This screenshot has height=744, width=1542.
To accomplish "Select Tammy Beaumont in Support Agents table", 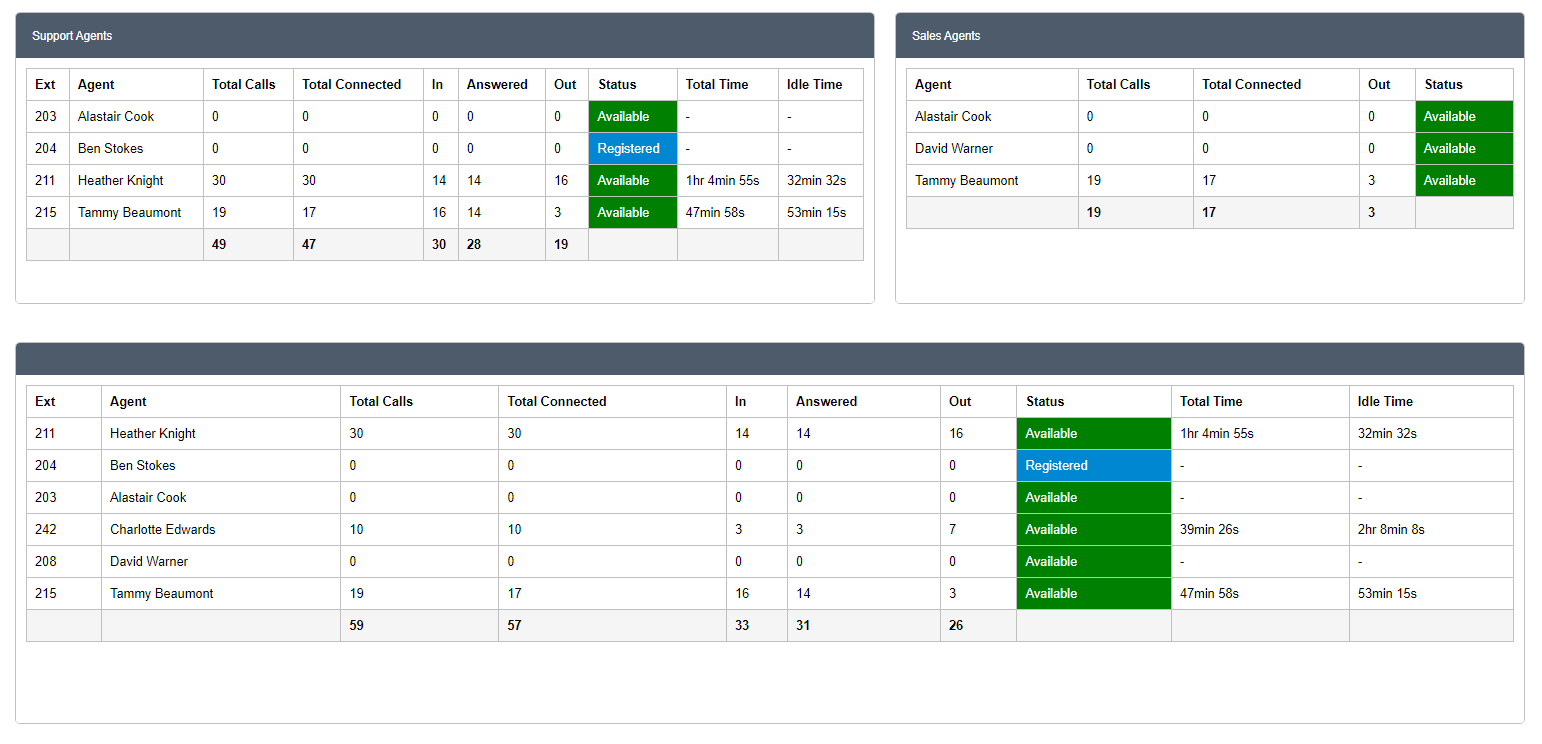I will [x=130, y=213].
